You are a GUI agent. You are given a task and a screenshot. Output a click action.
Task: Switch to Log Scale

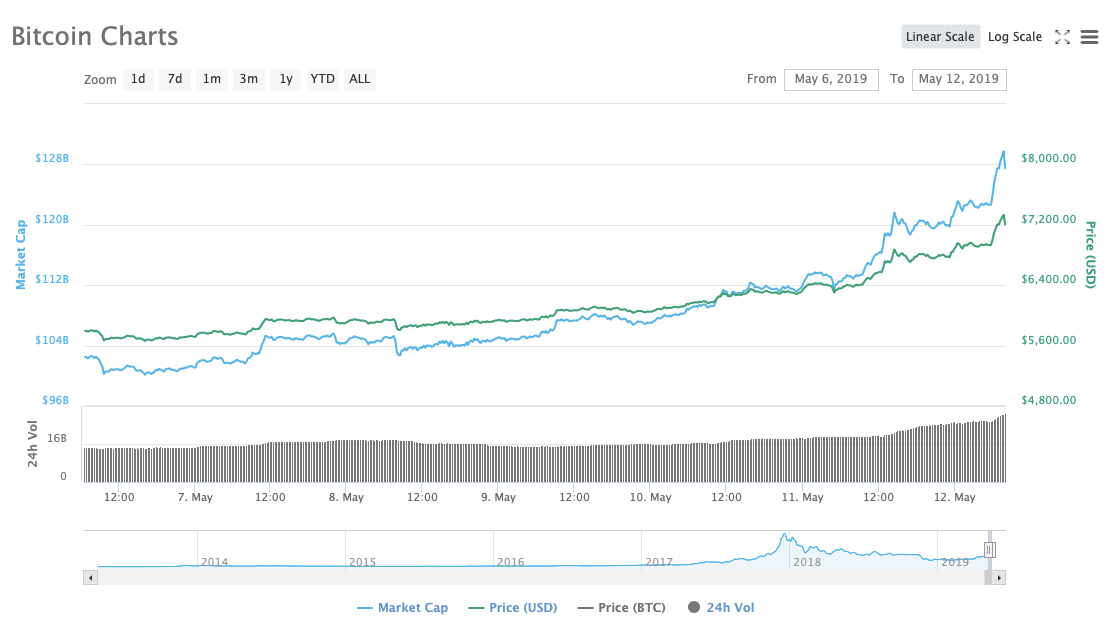1014,37
